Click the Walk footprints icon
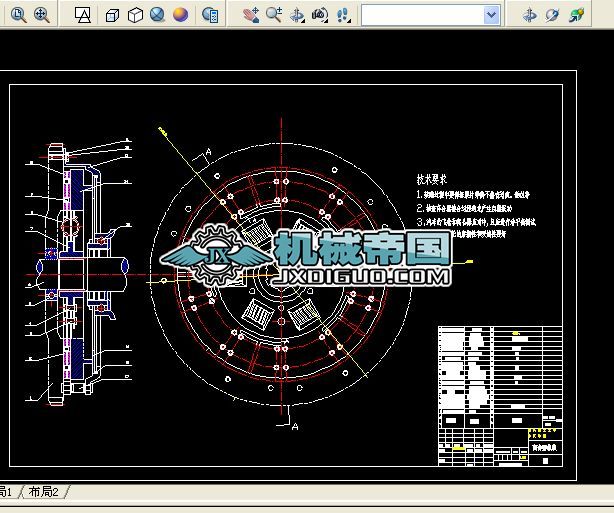 (343, 15)
